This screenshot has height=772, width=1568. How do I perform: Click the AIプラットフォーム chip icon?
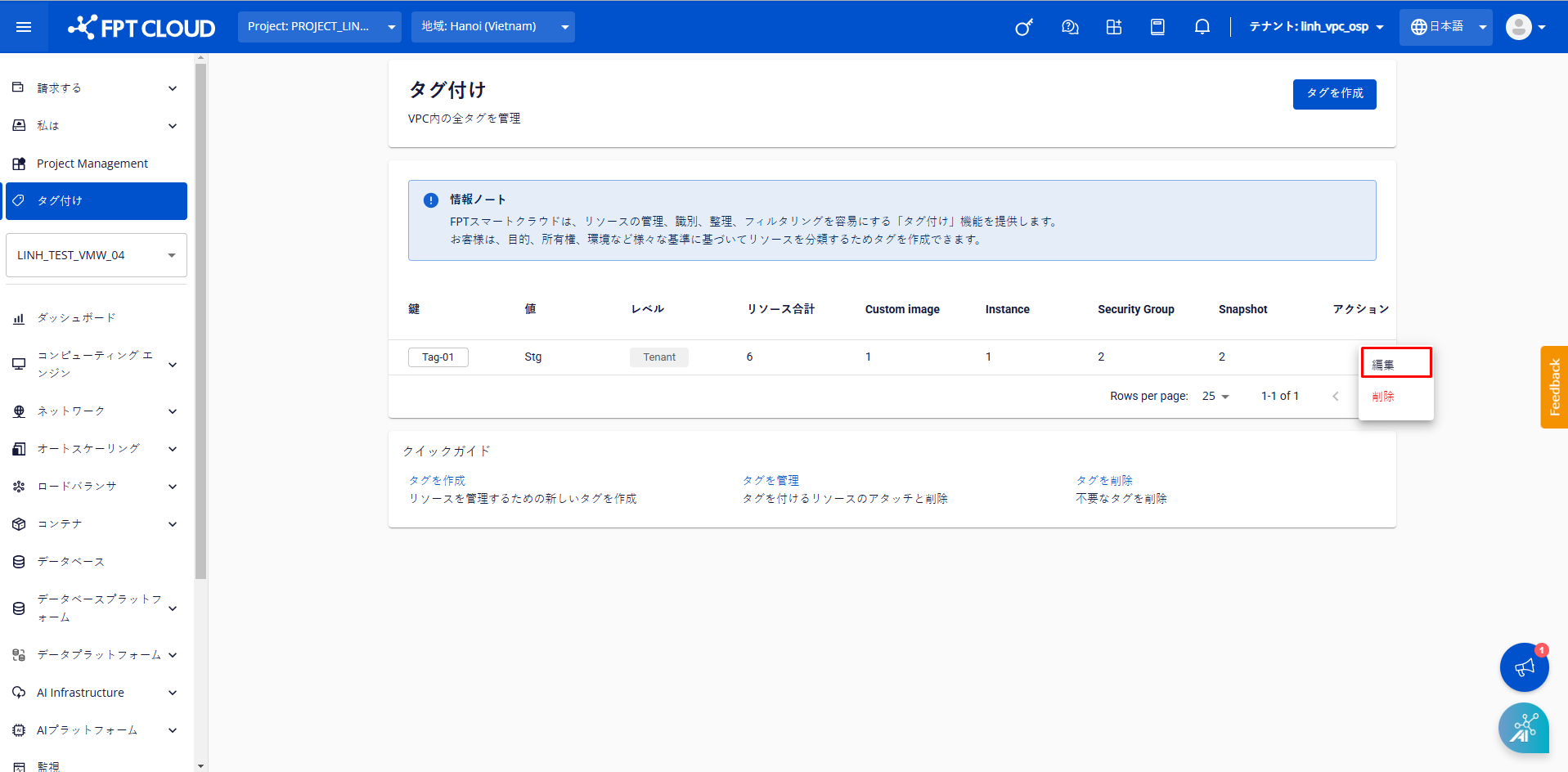click(19, 730)
